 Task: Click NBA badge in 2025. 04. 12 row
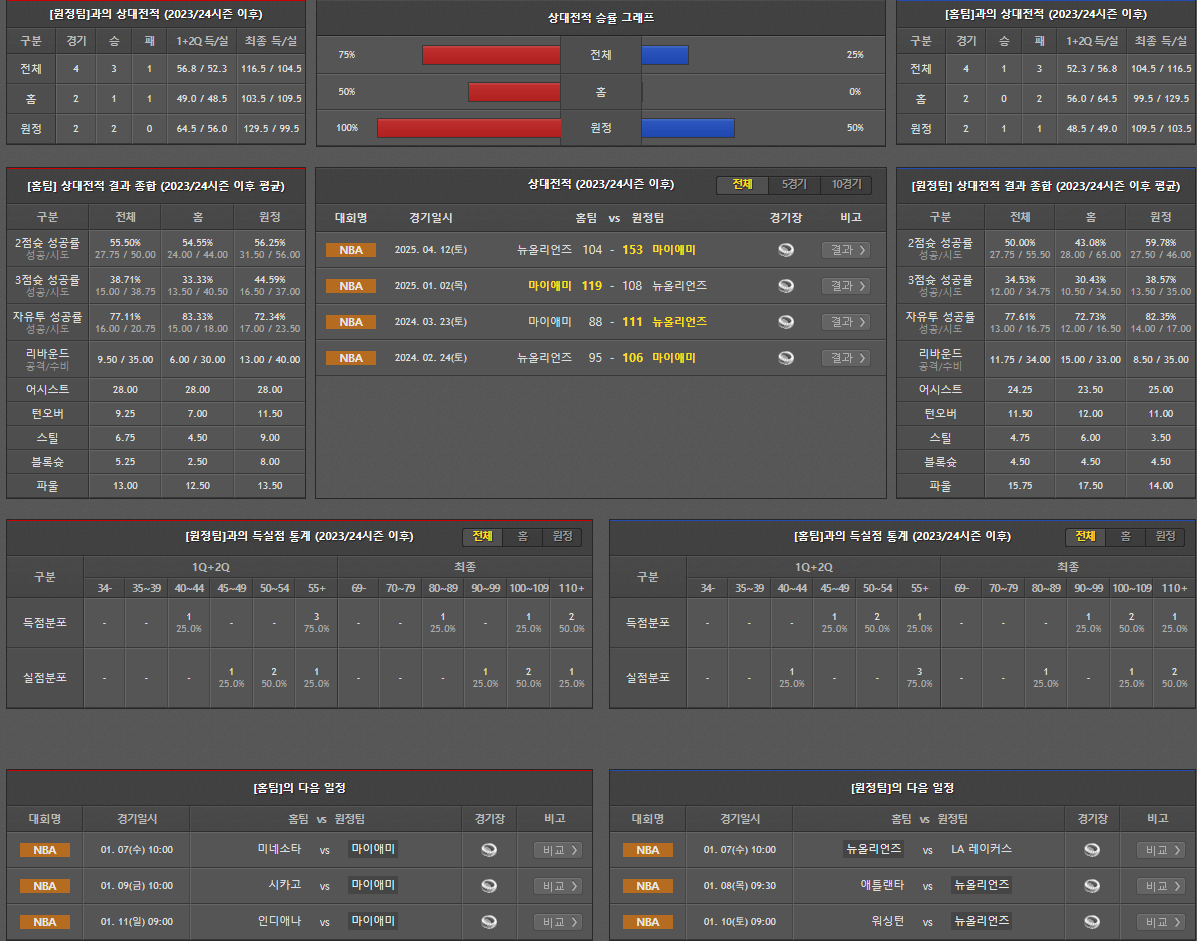351,250
